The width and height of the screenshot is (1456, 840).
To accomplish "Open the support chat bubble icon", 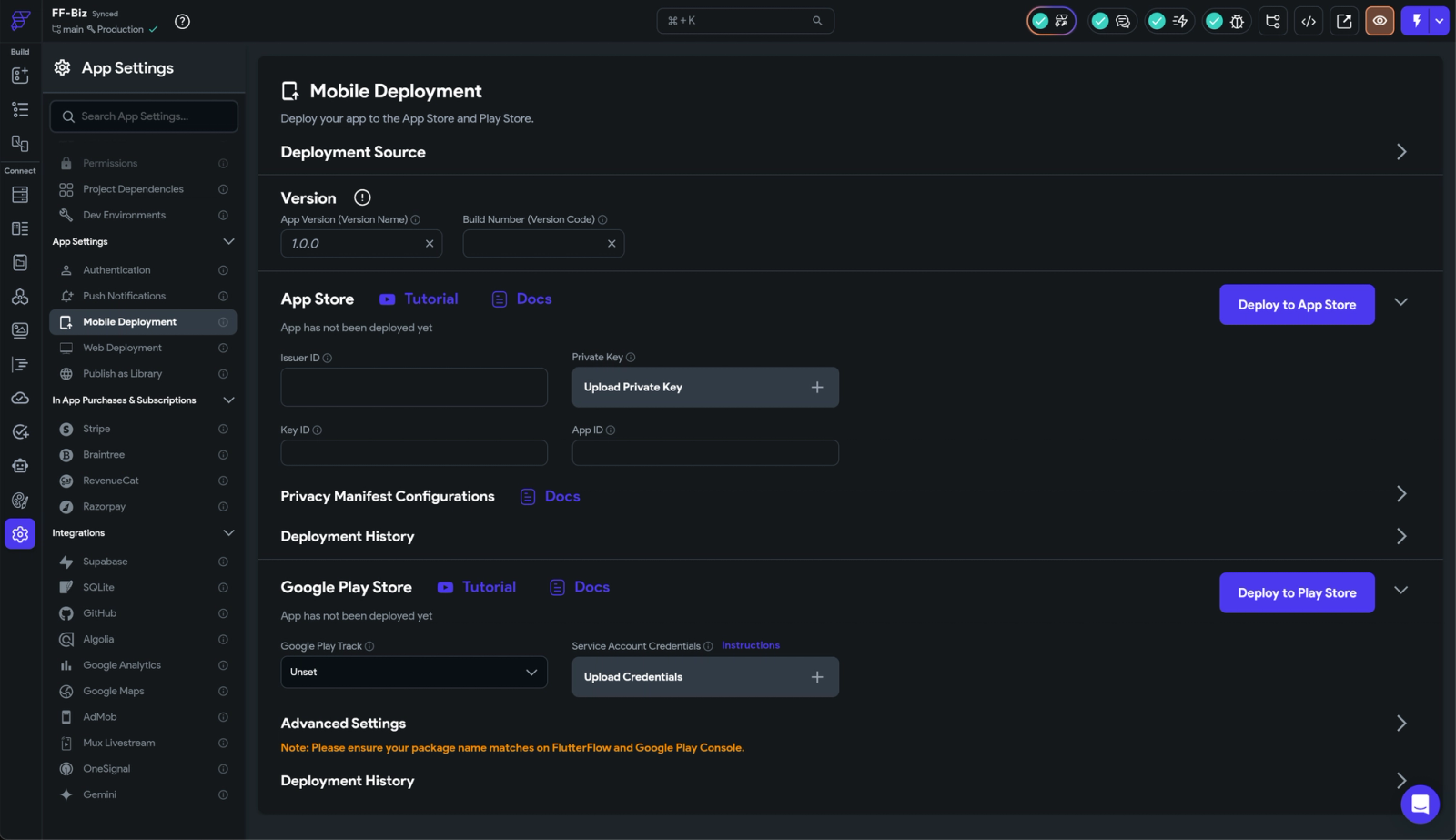I will tap(1420, 805).
